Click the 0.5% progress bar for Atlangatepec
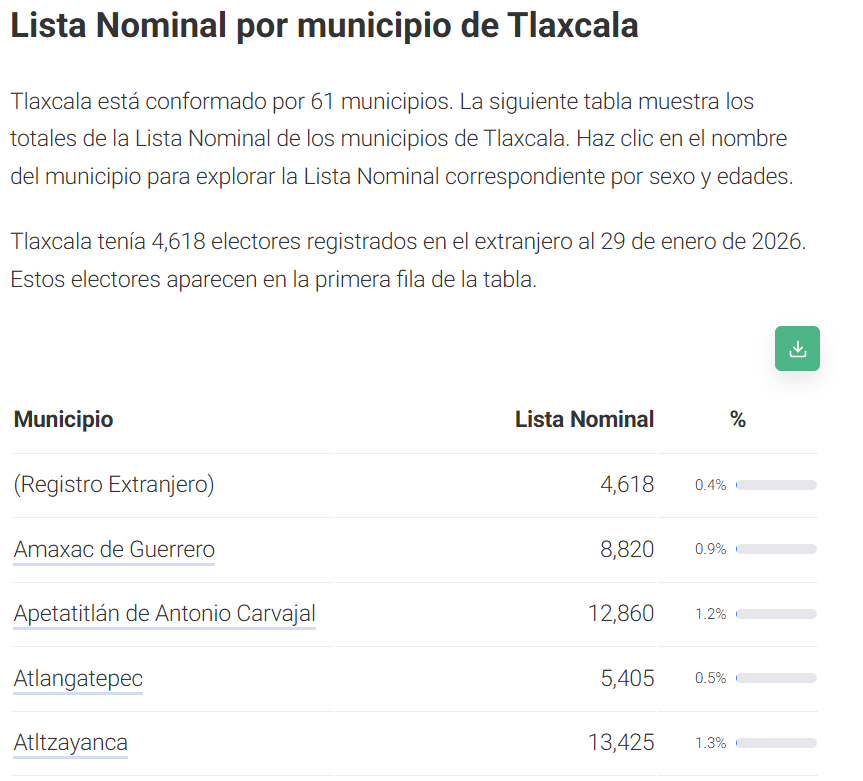The width and height of the screenshot is (863, 781). (x=776, y=678)
